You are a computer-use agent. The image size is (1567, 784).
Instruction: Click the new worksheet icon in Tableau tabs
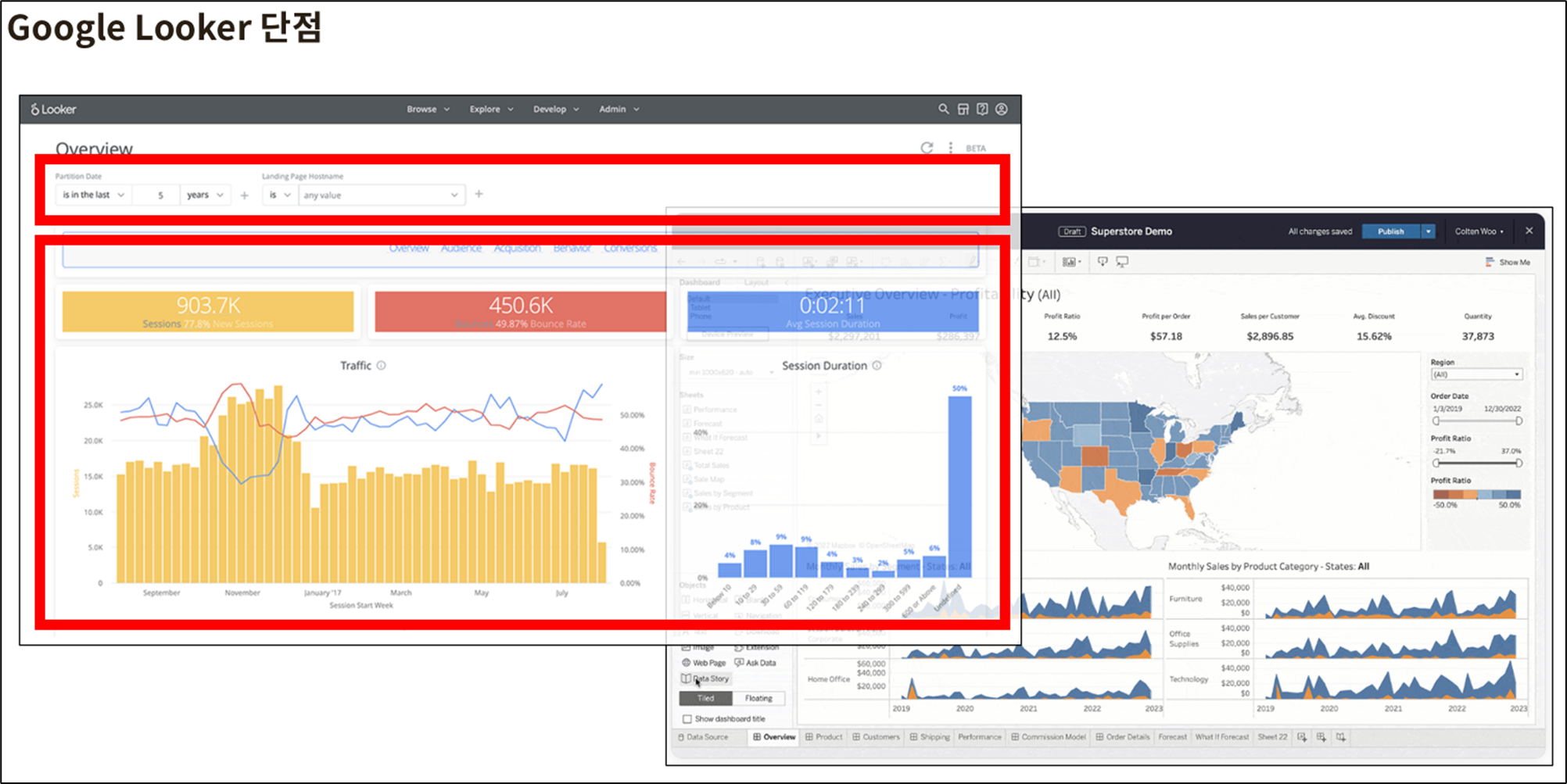pyautogui.click(x=1302, y=737)
